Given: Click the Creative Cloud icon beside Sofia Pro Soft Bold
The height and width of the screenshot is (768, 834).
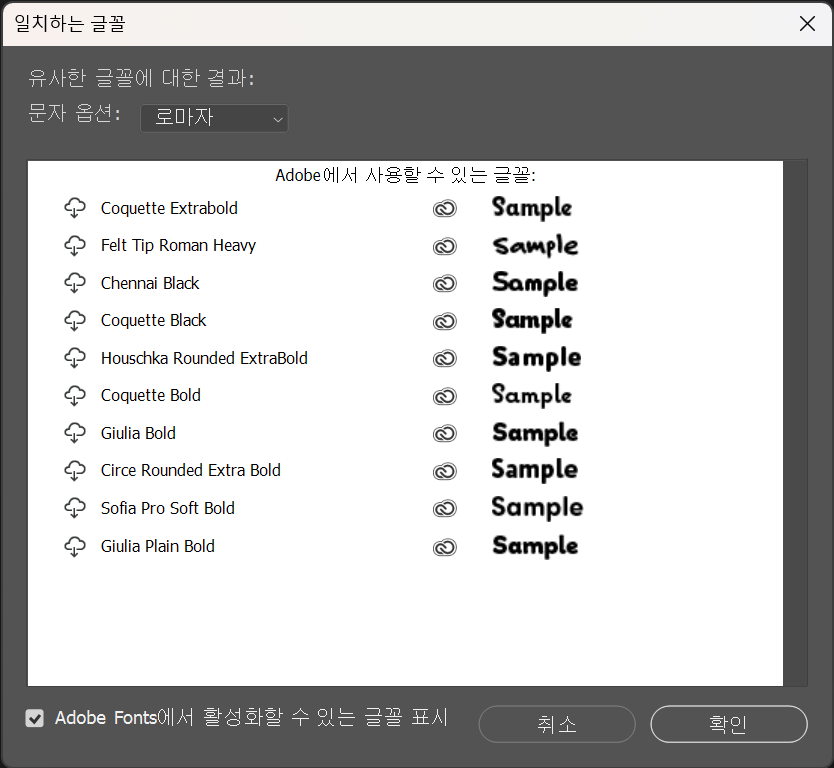Looking at the screenshot, I should [445, 509].
